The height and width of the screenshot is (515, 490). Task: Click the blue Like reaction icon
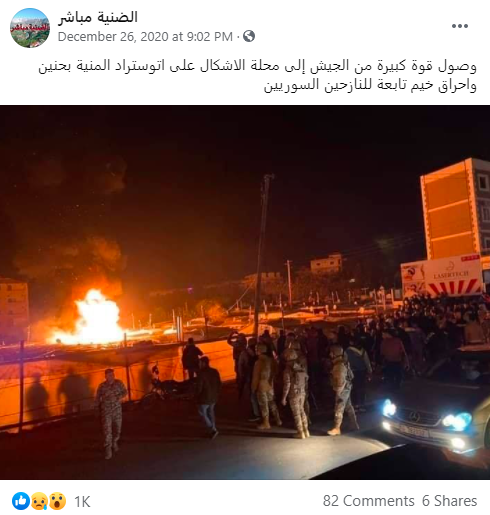pos(21,501)
